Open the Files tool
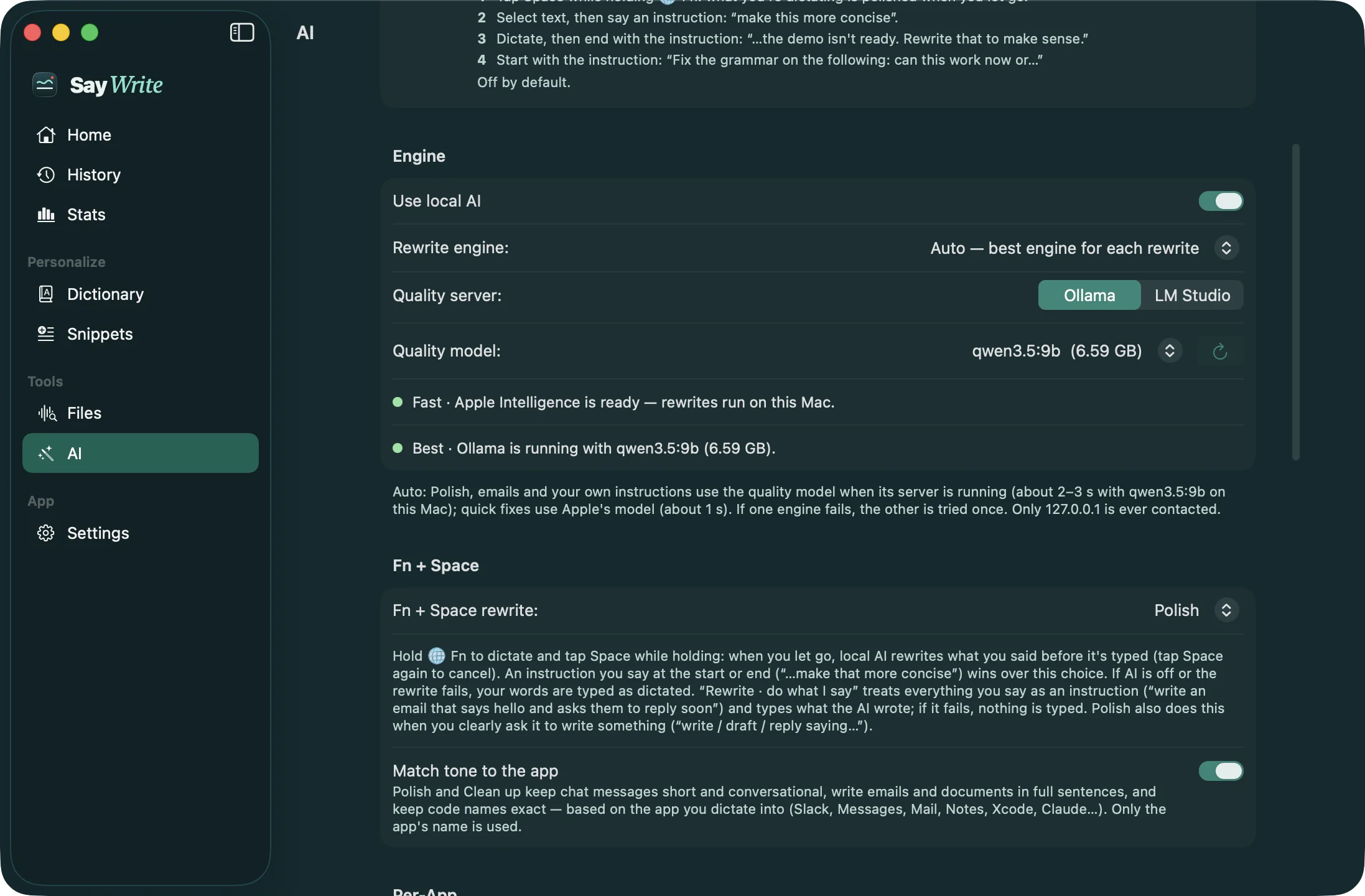This screenshot has width=1365, height=896. click(x=141, y=413)
